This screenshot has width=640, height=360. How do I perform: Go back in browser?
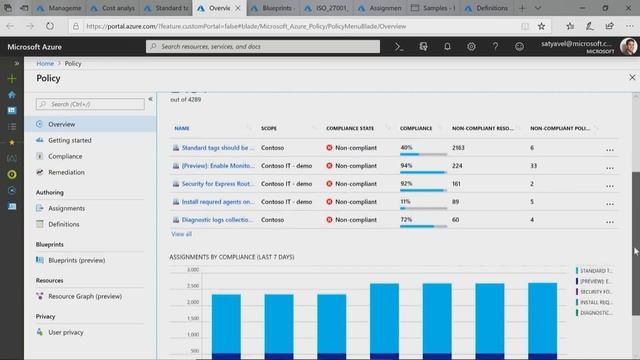click(x=10, y=26)
